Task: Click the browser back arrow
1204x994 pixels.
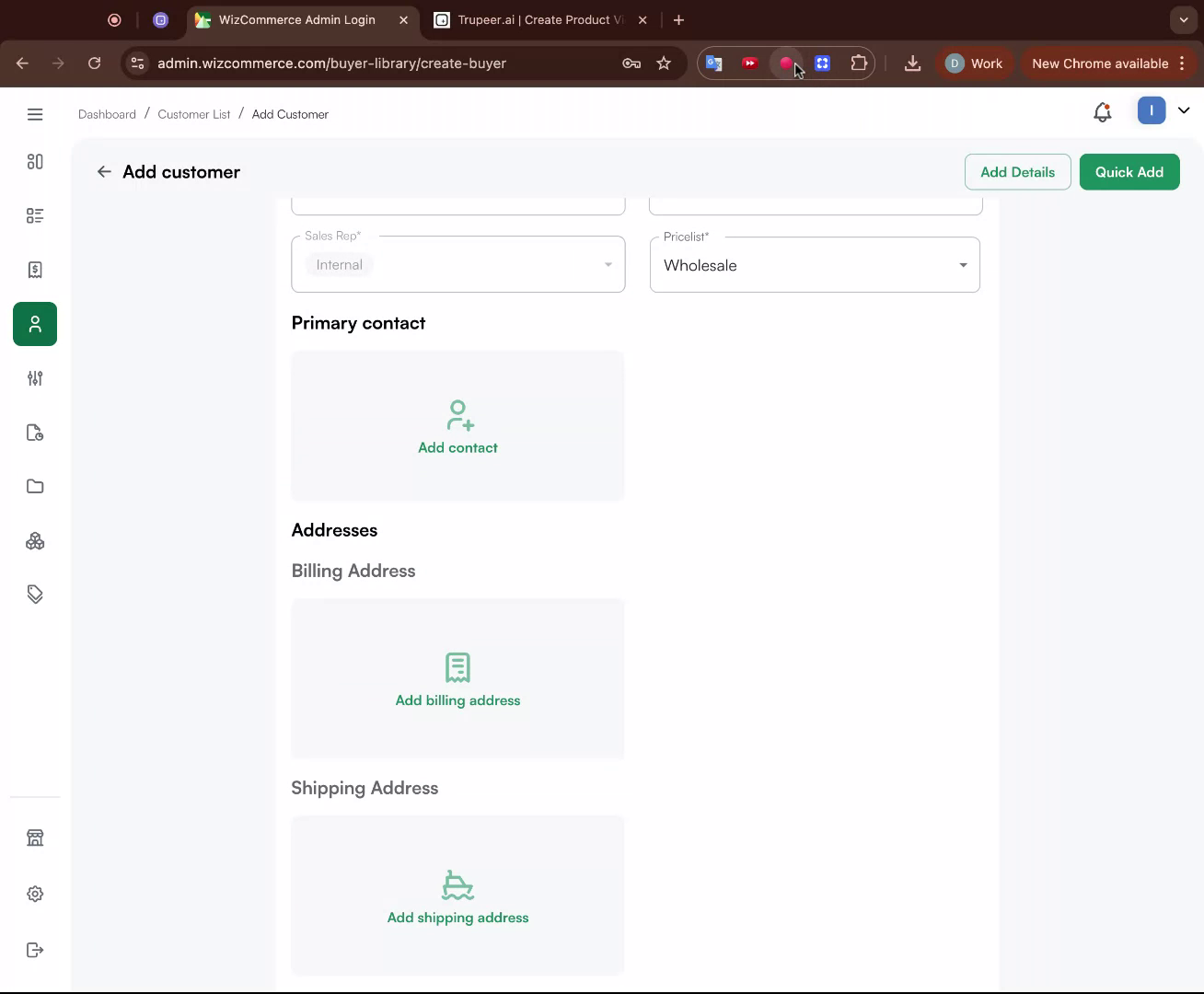Action: (x=23, y=64)
